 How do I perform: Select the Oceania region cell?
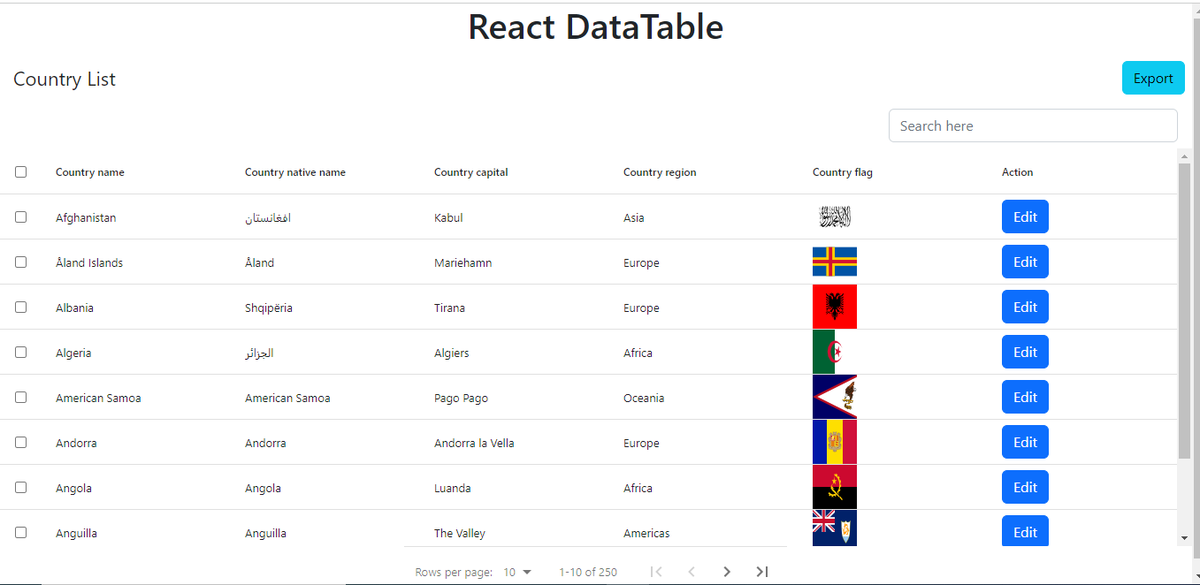643,398
